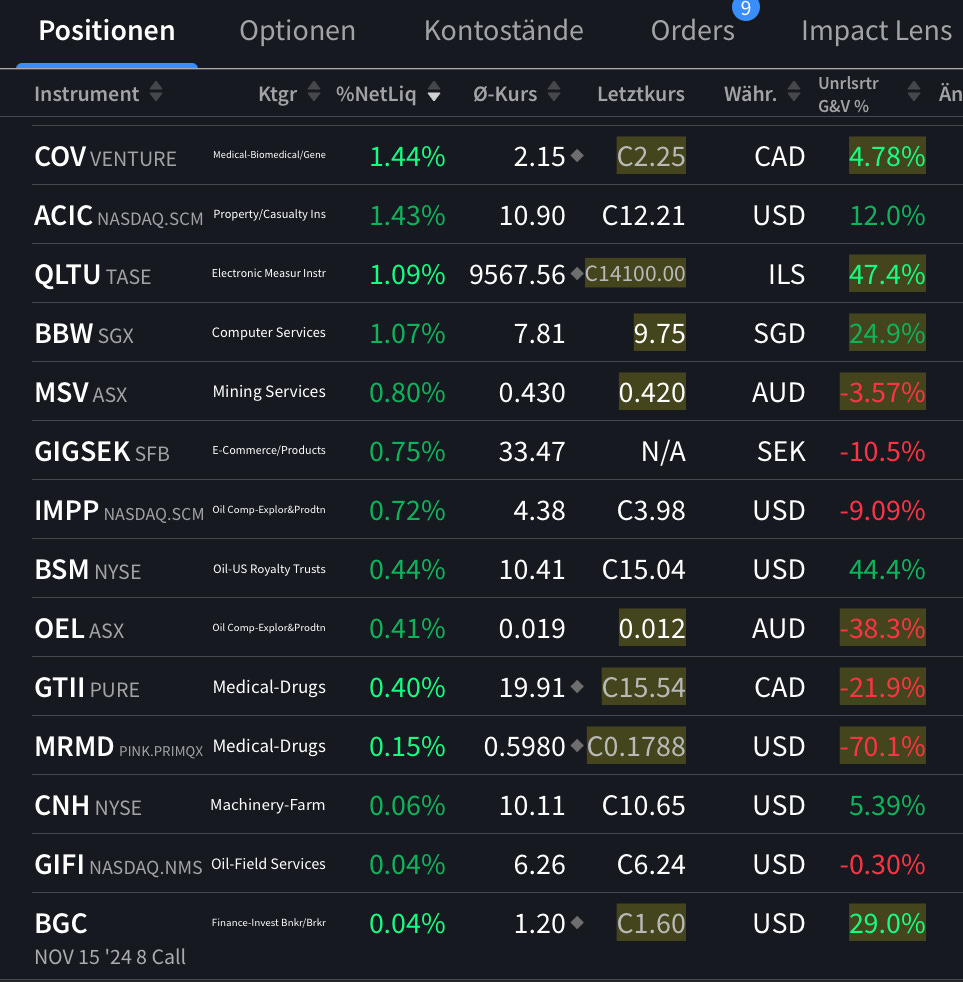Click the NOV 15 '24 8 Call label

[x=110, y=957]
